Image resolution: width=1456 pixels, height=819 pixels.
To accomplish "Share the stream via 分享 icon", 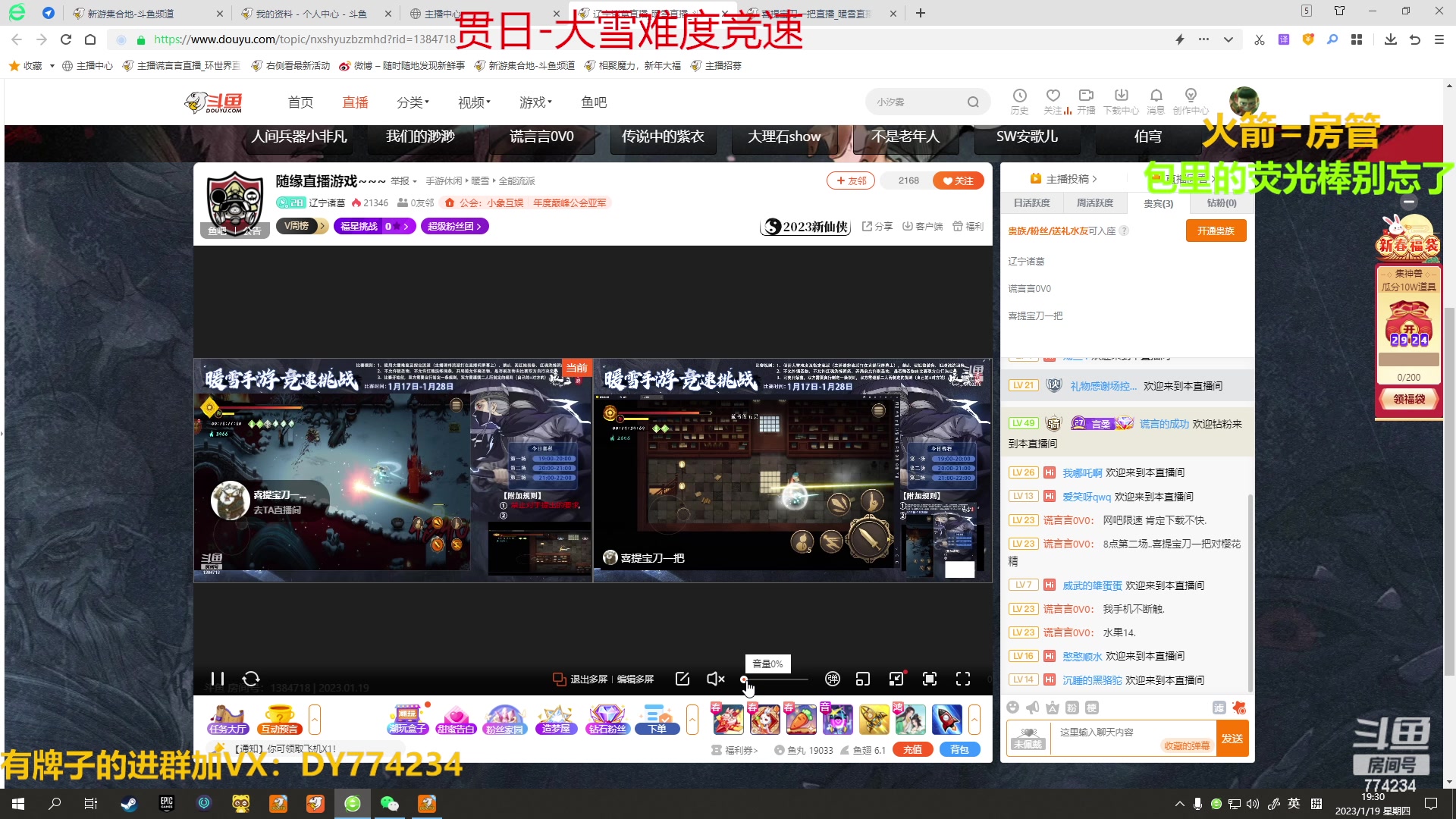I will [877, 226].
